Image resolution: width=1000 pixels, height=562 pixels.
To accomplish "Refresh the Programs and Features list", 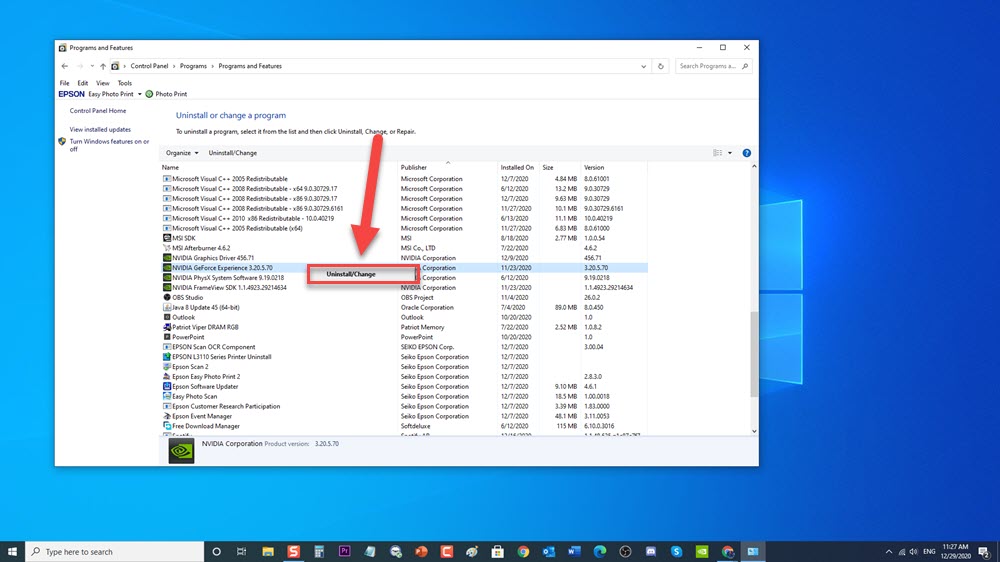I will tap(661, 66).
